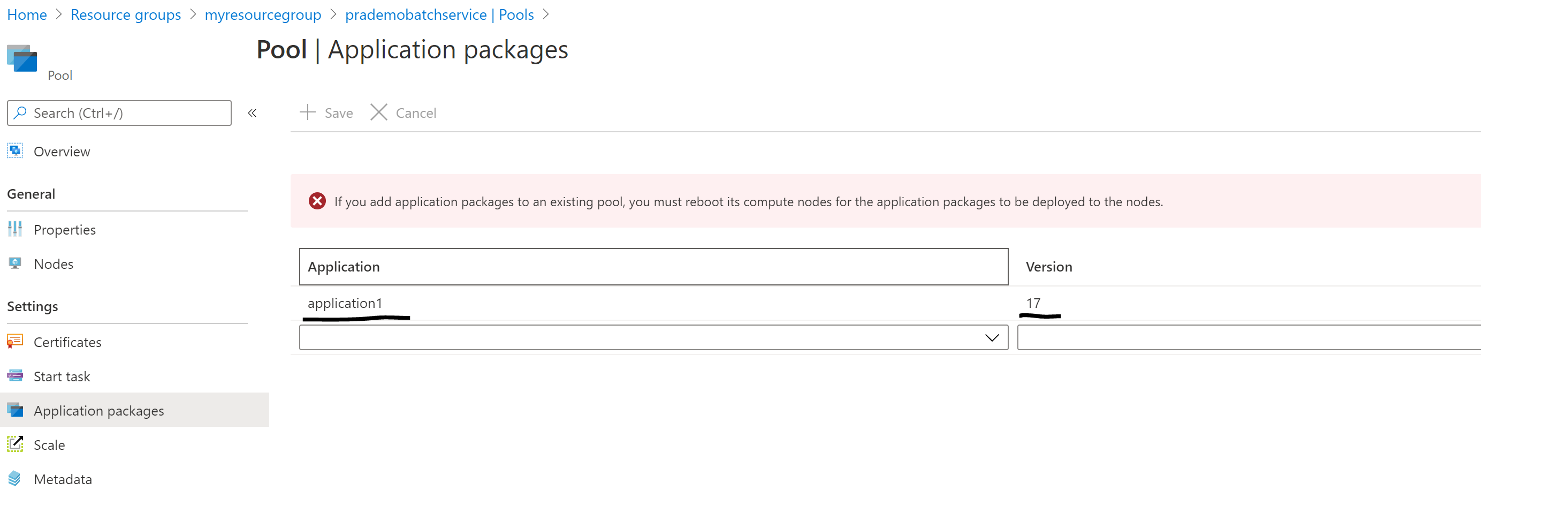
Task: Click the Certificates icon
Action: [15, 341]
